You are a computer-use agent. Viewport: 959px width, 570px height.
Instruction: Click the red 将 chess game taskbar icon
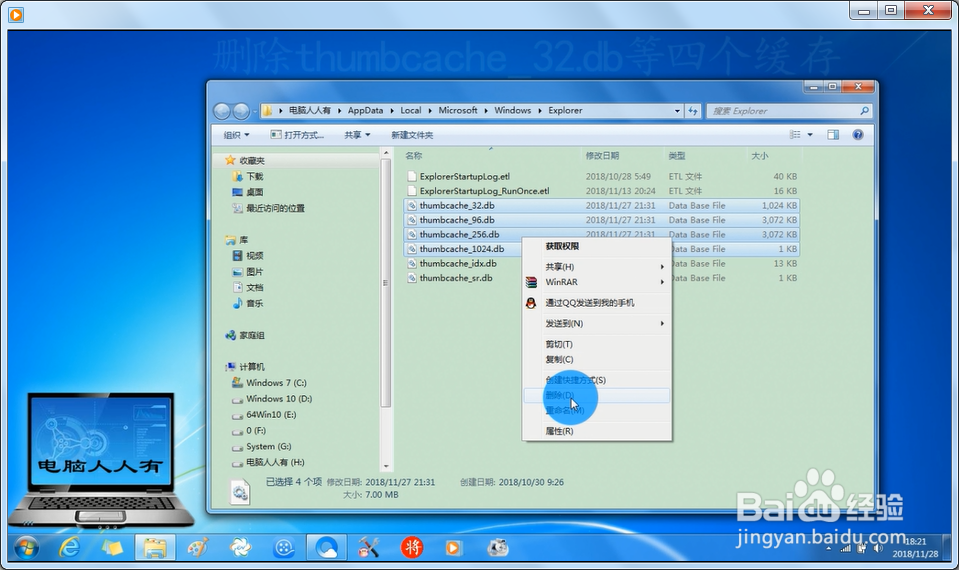pos(412,547)
